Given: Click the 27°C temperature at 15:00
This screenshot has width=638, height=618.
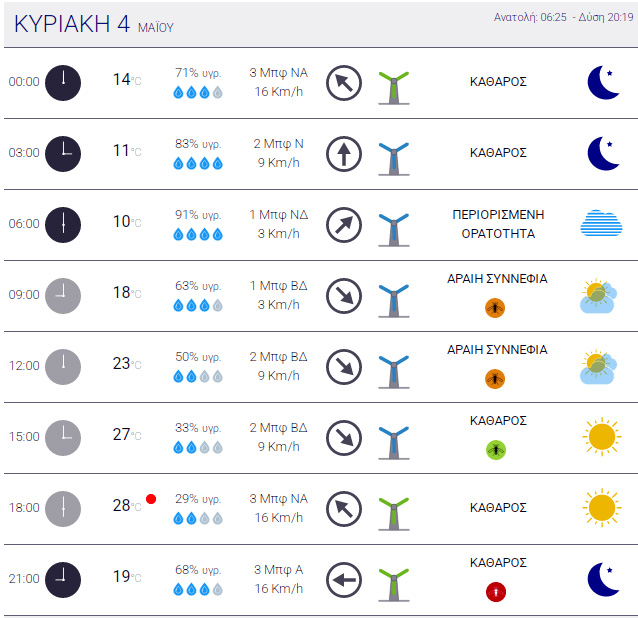Looking at the screenshot, I should [x=127, y=434].
